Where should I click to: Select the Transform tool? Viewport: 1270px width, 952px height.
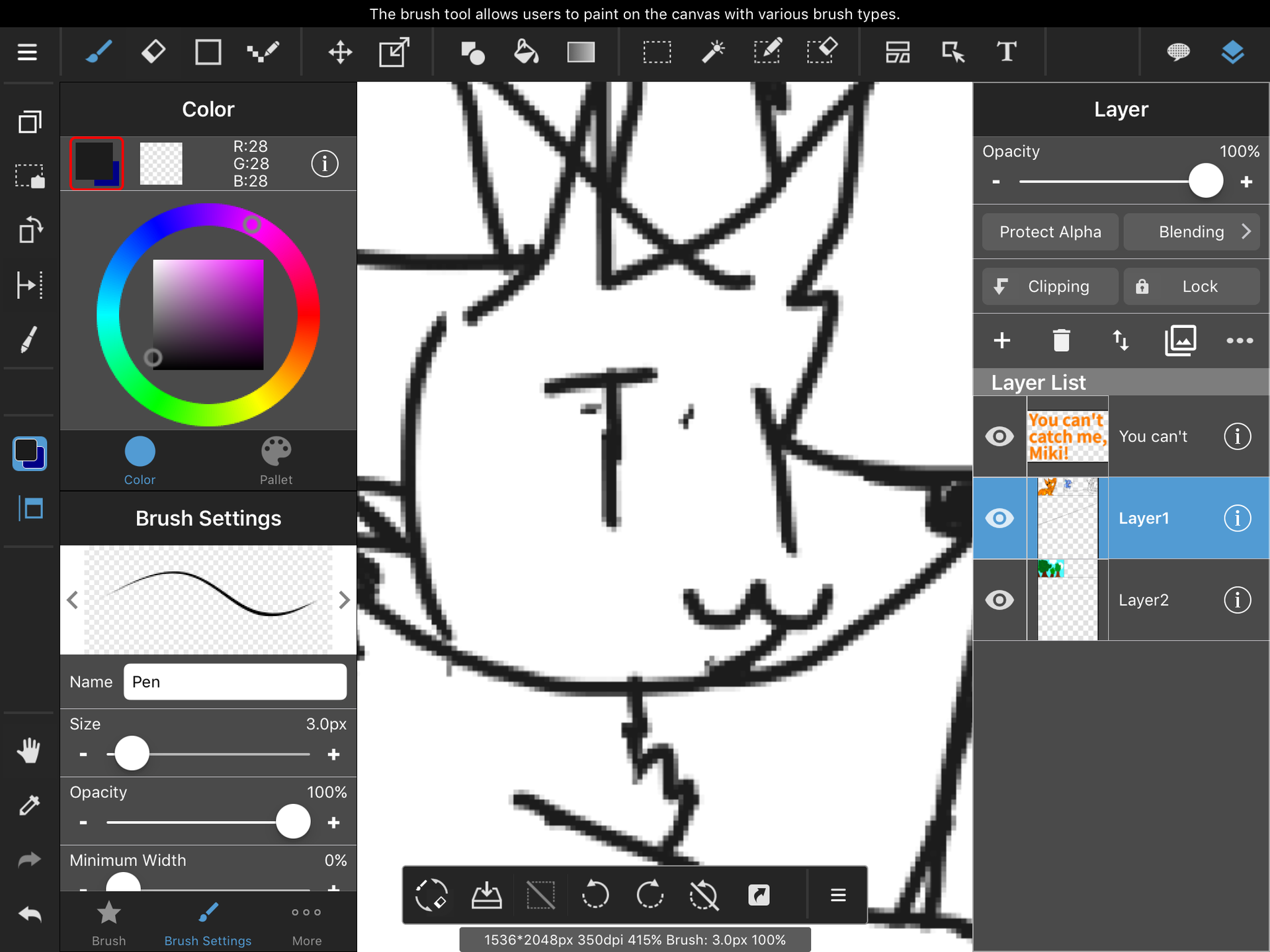click(394, 52)
